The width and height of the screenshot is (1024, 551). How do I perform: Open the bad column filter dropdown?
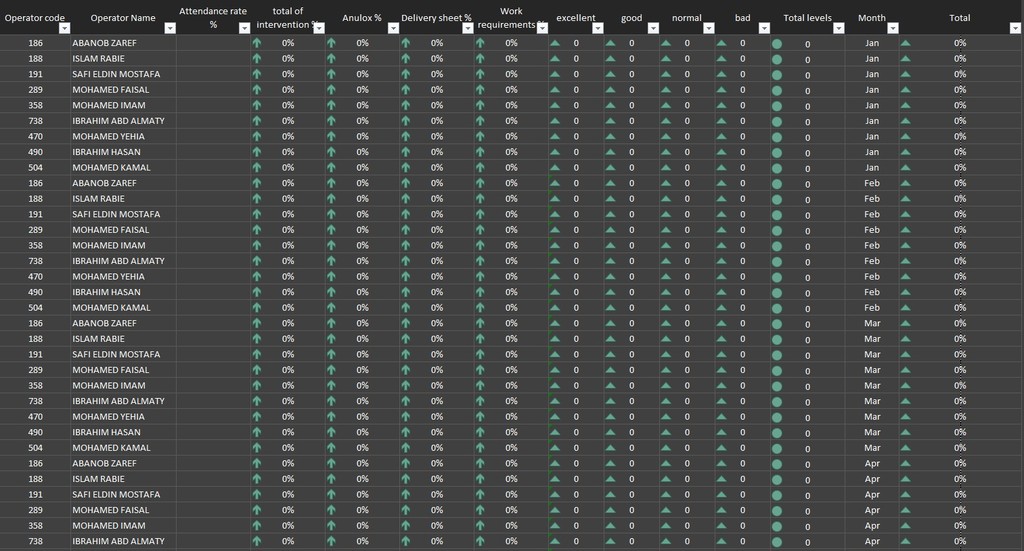point(764,28)
